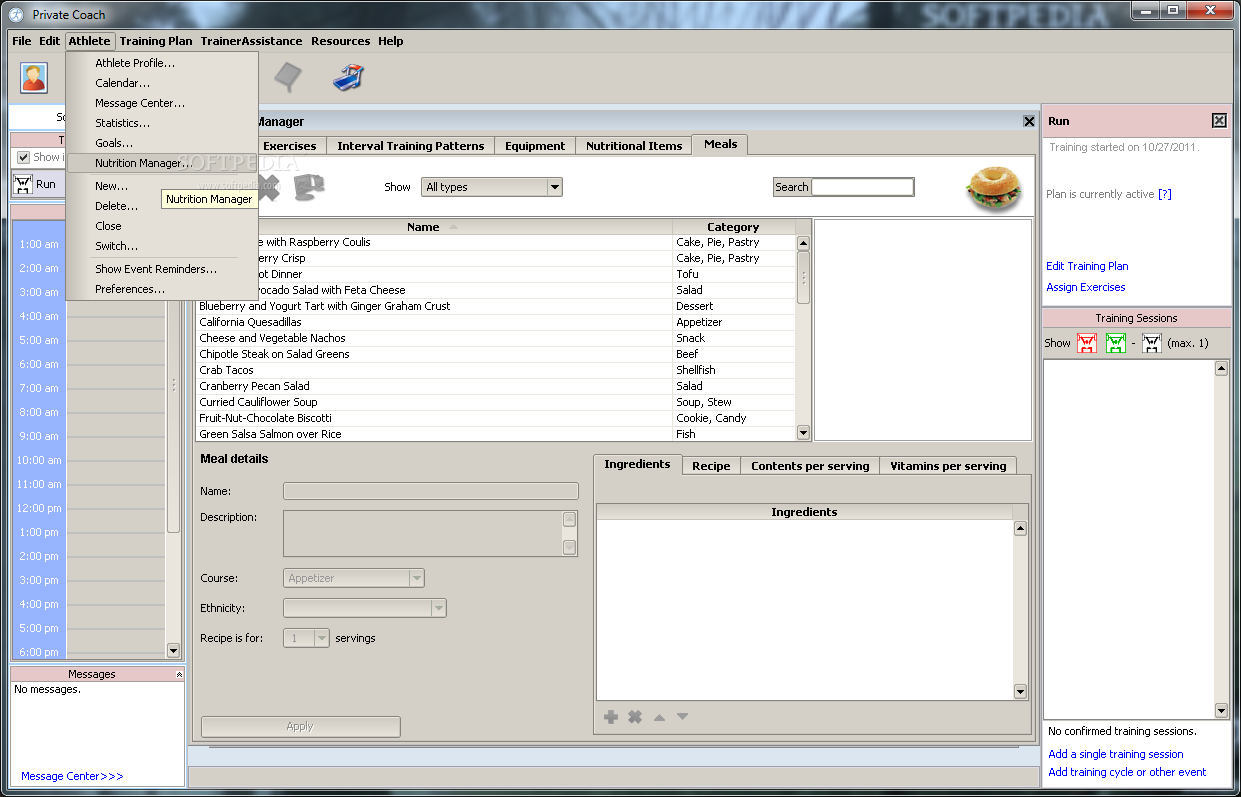Select Statistics... in the Athlete menu
The width and height of the screenshot is (1241, 797).
(162, 123)
